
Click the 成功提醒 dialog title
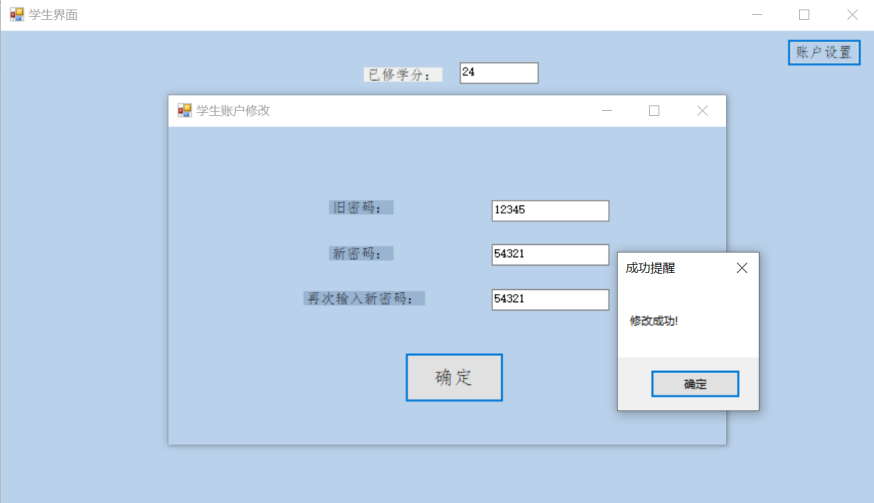pos(650,268)
